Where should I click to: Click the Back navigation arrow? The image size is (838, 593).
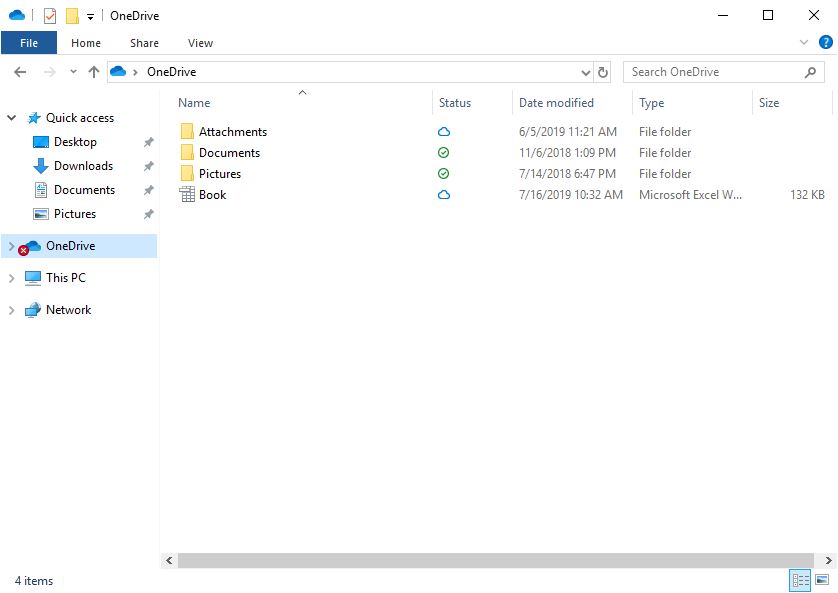(20, 72)
